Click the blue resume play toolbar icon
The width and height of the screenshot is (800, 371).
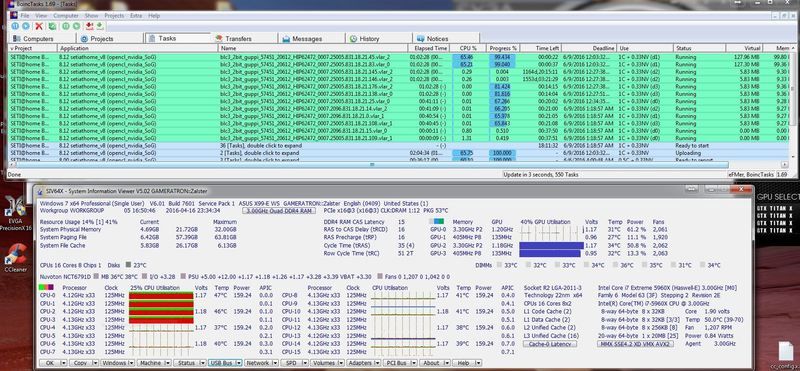(x=25, y=26)
